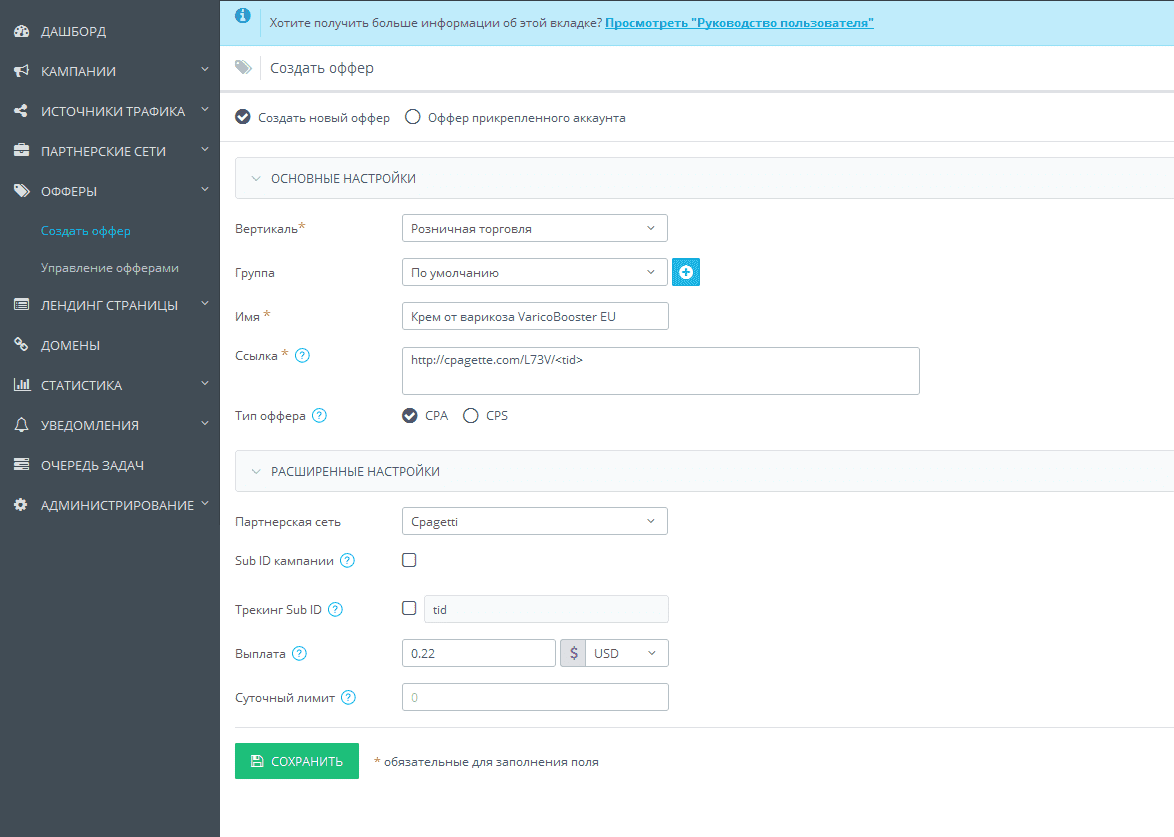Screen dimensions: 1174x837
Task: Expand the 'КАМПАНИИ' menu chevron
Action: [x=204, y=70]
